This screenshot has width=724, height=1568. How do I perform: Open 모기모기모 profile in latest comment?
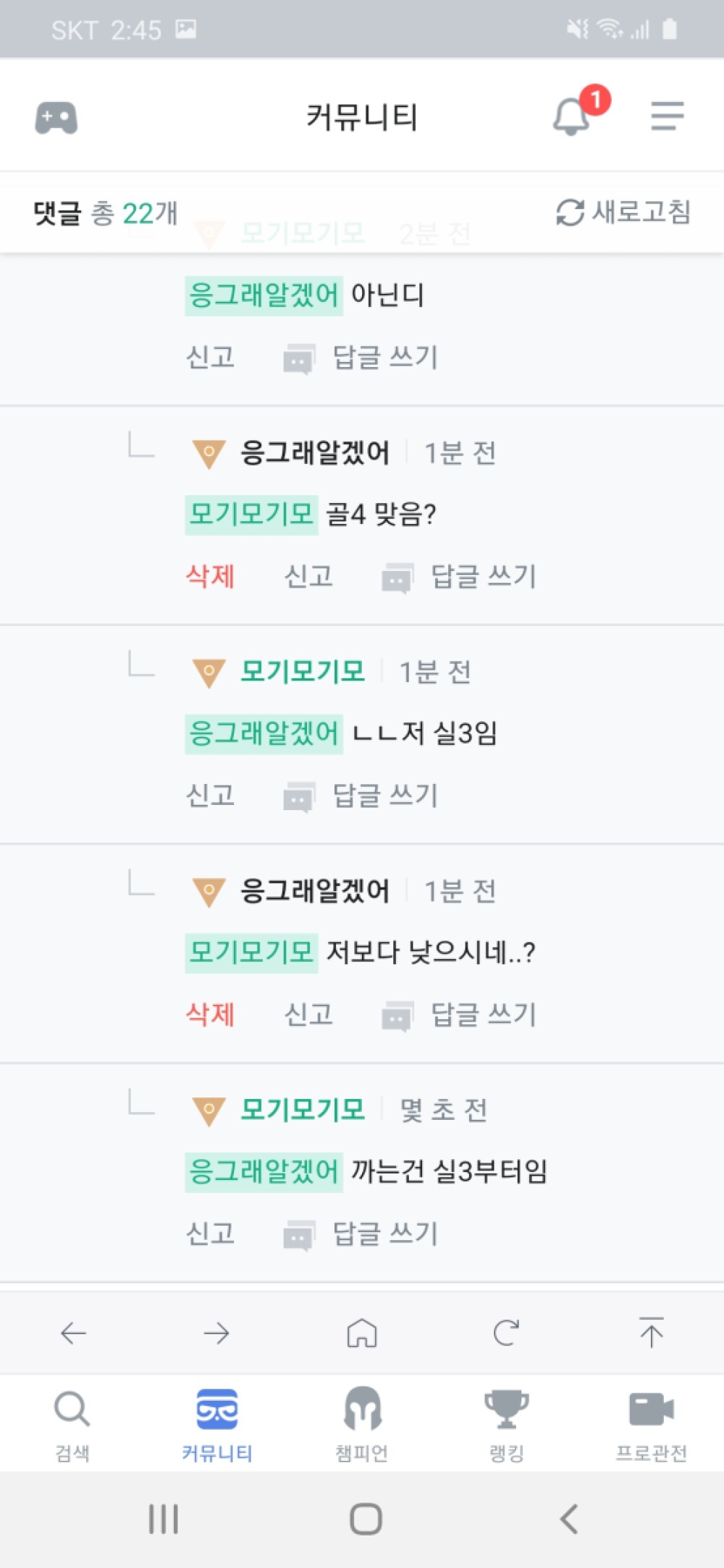point(303,1109)
